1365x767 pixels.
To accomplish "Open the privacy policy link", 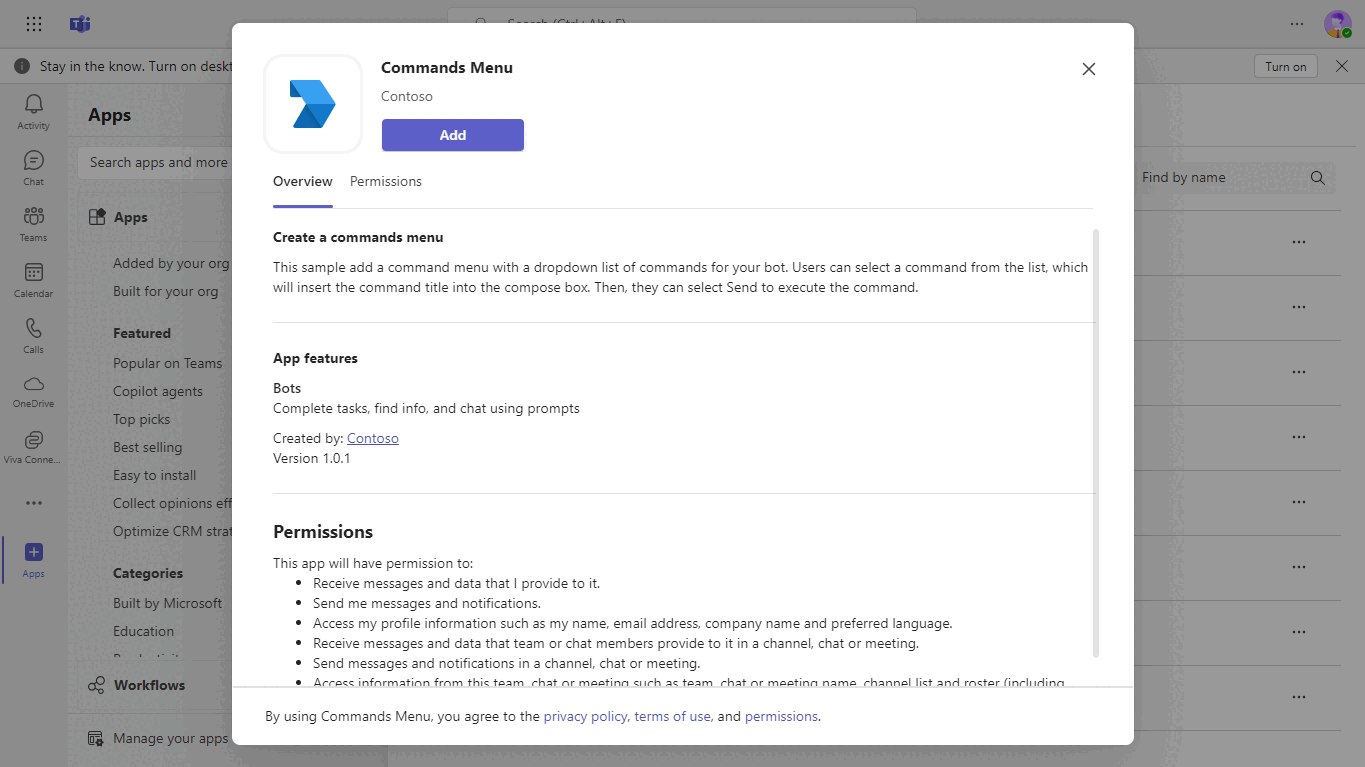I will coord(584,716).
